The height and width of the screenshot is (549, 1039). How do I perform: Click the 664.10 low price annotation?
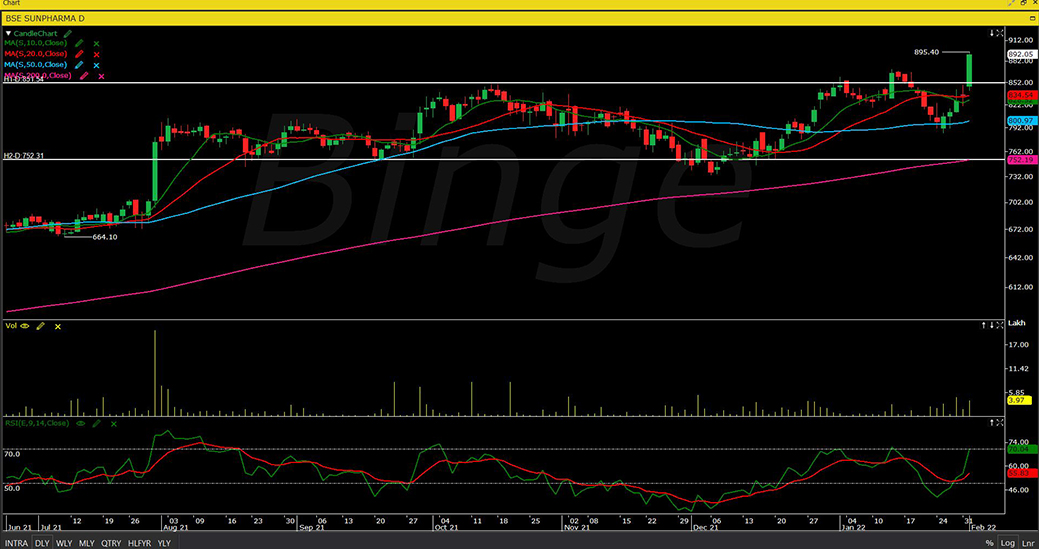pyautogui.click(x=105, y=236)
